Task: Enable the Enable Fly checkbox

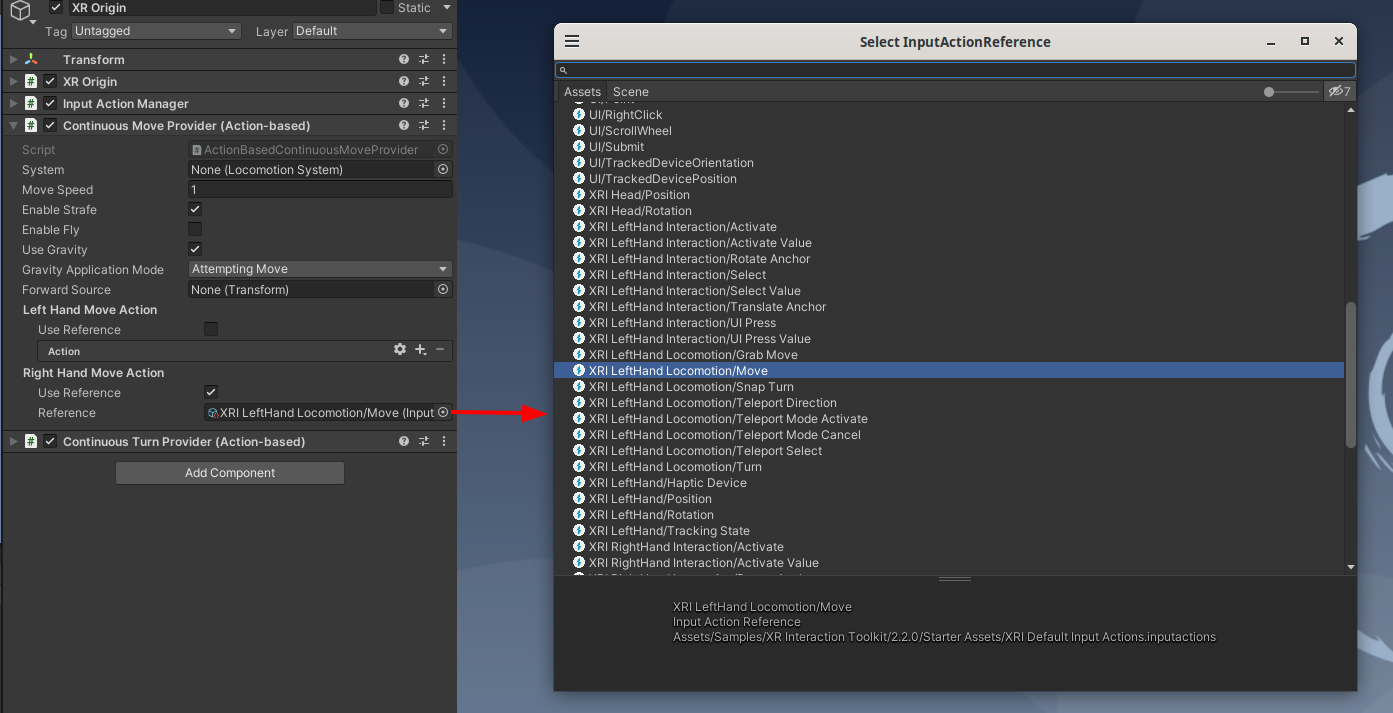Action: 195,230
